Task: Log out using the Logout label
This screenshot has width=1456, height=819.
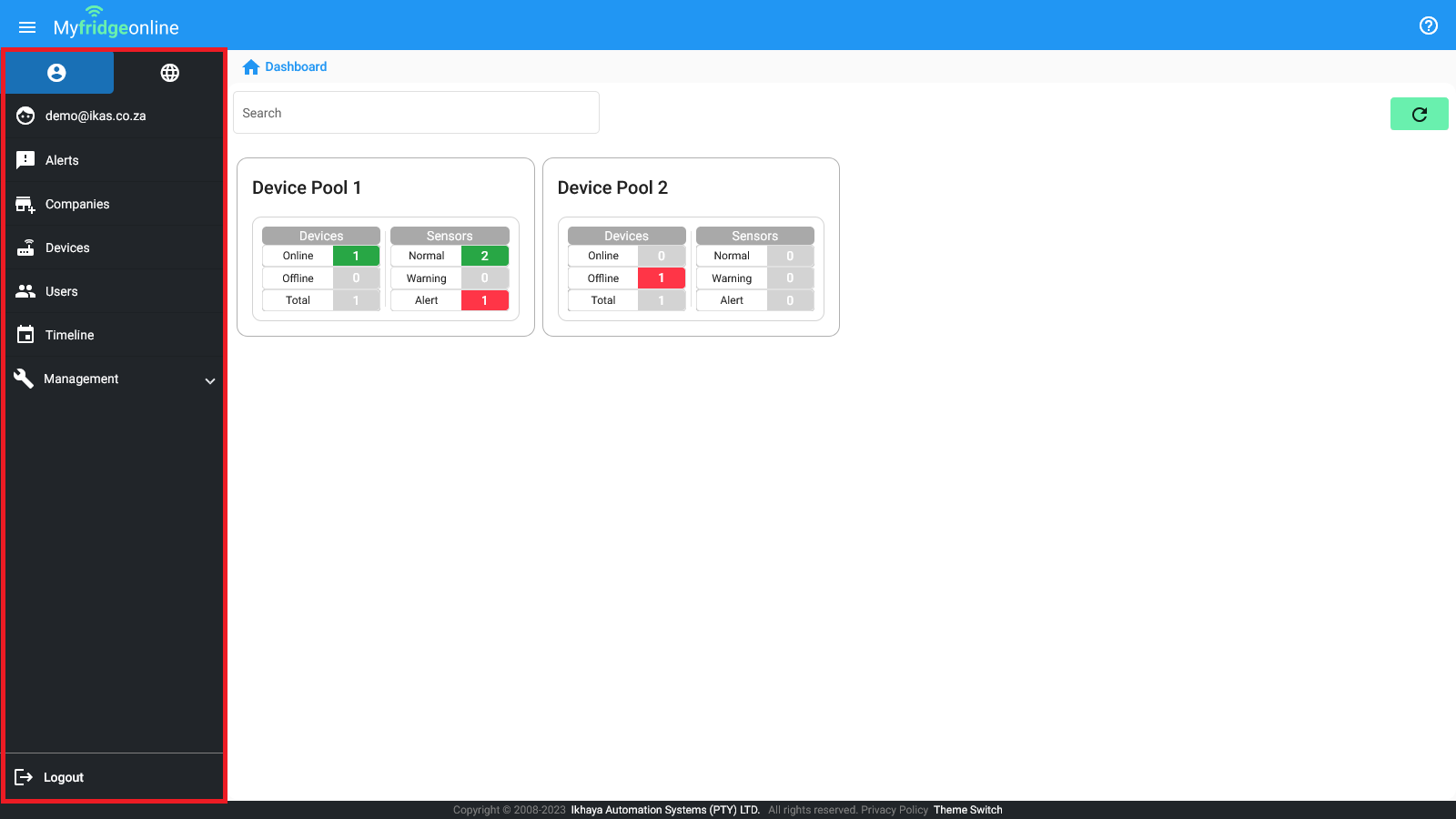Action: (64, 777)
